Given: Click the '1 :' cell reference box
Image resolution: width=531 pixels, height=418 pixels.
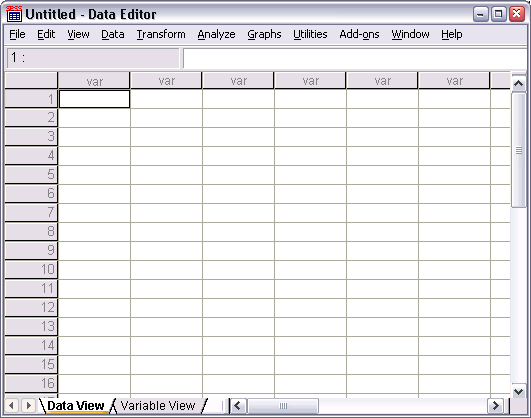Looking at the screenshot, I should [x=93, y=58].
